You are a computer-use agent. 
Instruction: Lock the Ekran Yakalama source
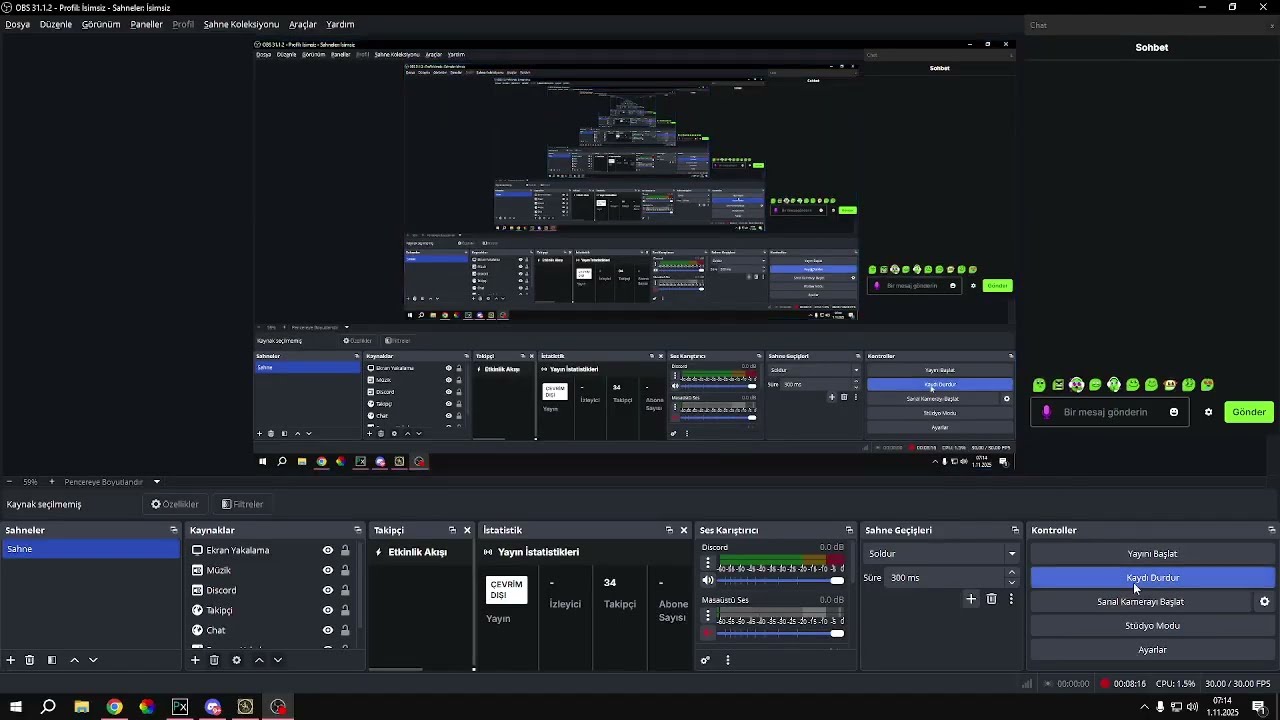(345, 550)
